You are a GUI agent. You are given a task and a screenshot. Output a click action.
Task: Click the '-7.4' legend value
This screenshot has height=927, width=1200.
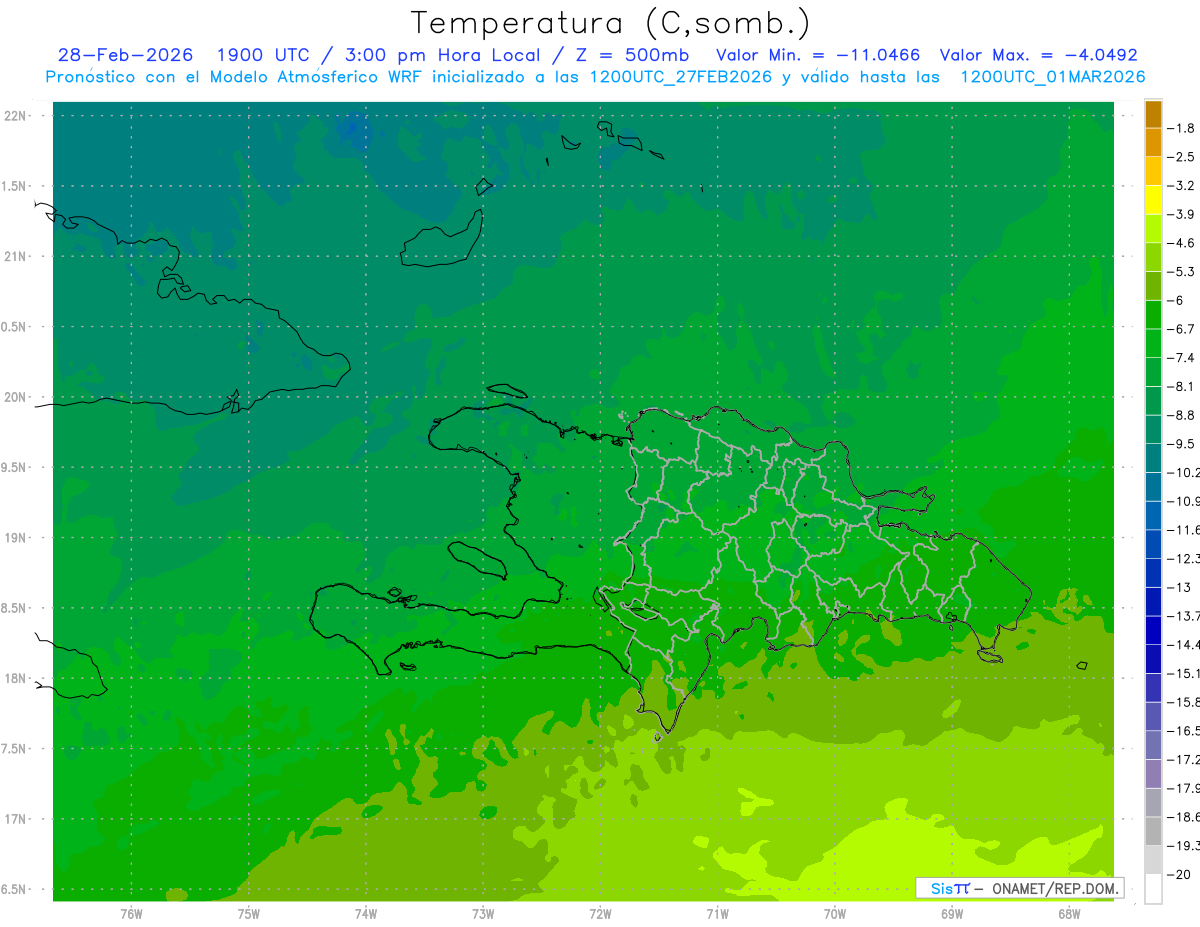click(x=1181, y=358)
